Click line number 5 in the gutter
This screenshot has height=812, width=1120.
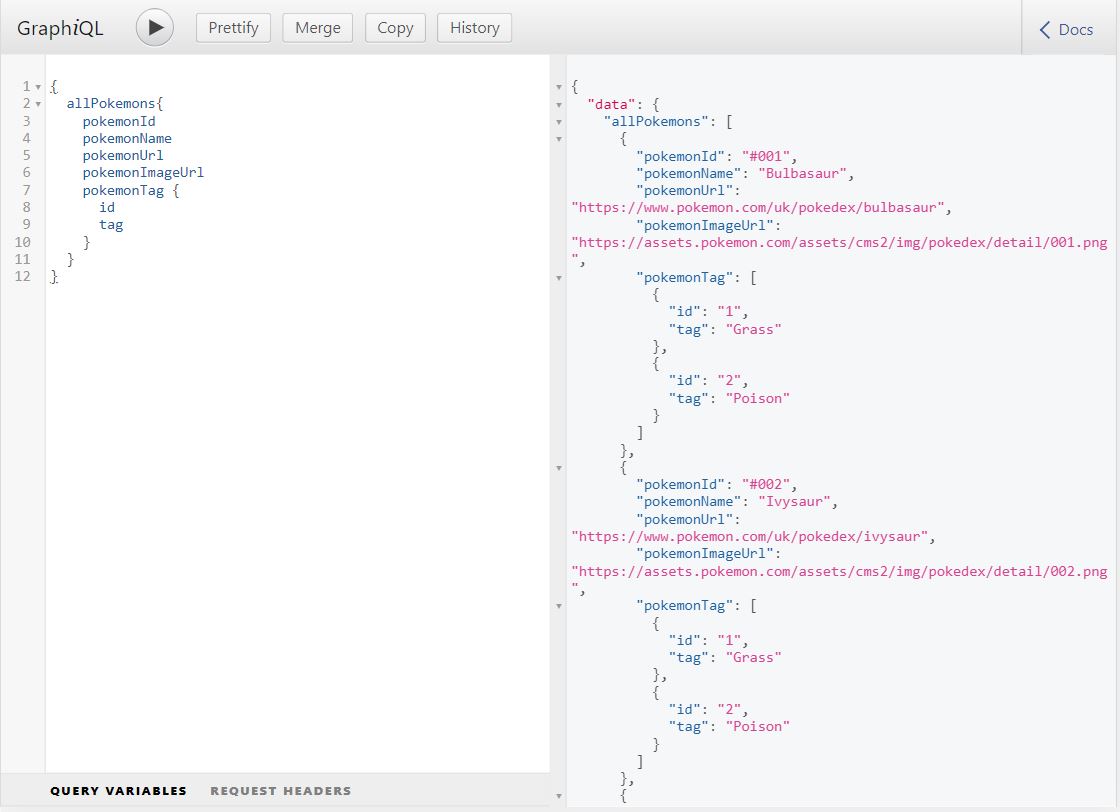click(x=26, y=156)
